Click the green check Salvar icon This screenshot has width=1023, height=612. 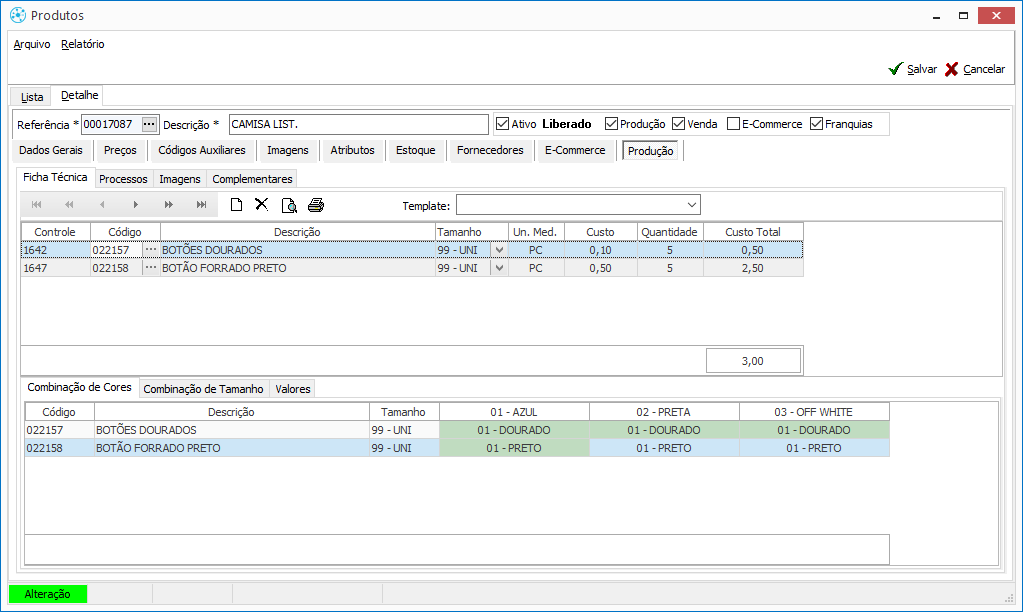click(x=896, y=69)
